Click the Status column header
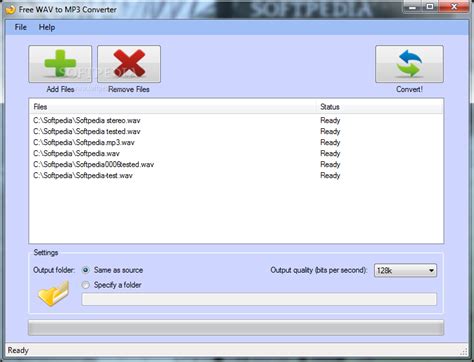474x362 pixels. (x=379, y=107)
